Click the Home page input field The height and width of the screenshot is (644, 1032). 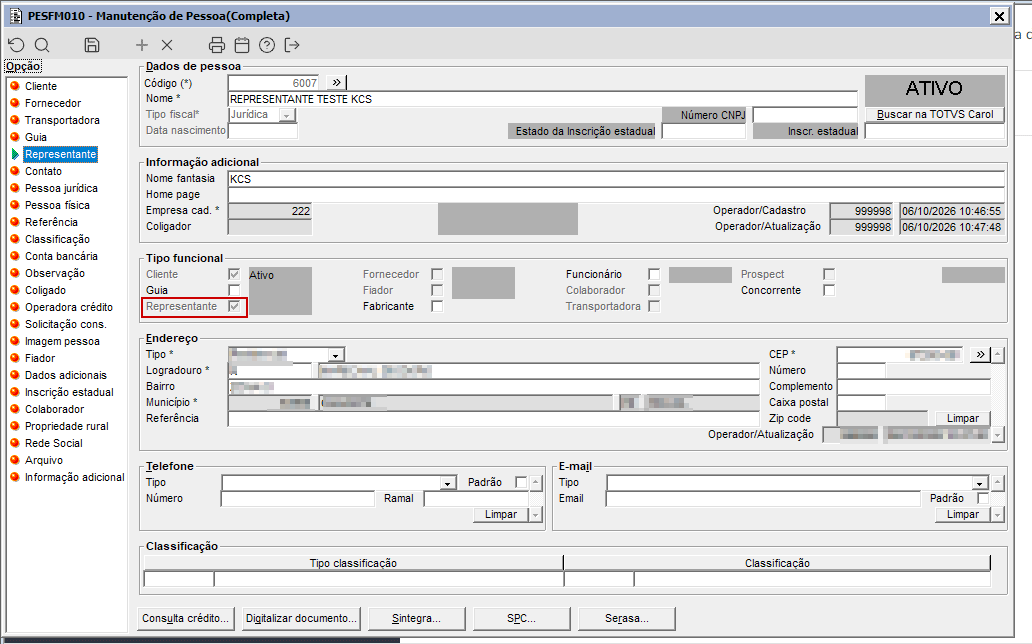click(x=616, y=195)
